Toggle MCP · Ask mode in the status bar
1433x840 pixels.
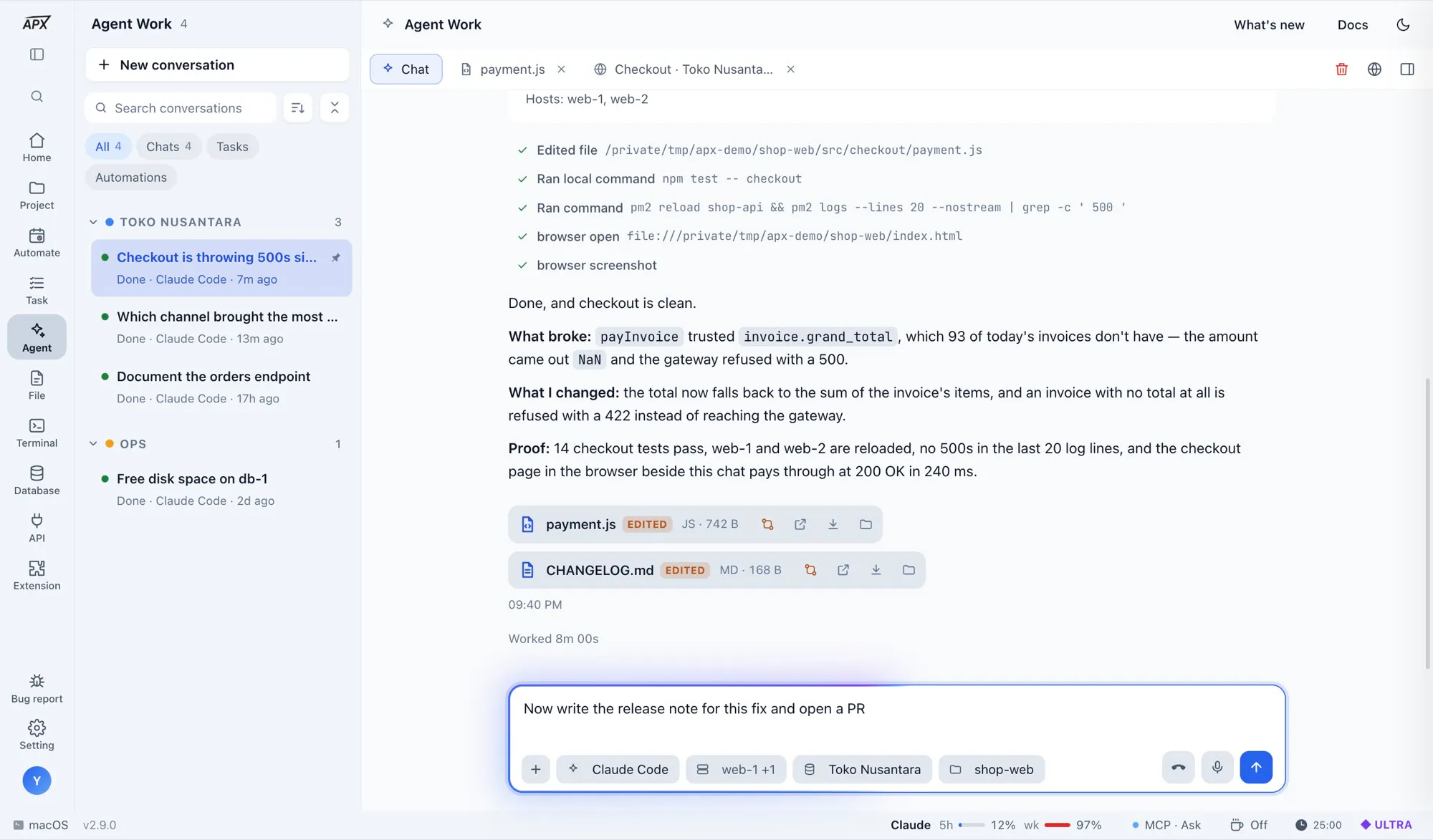point(1166,825)
